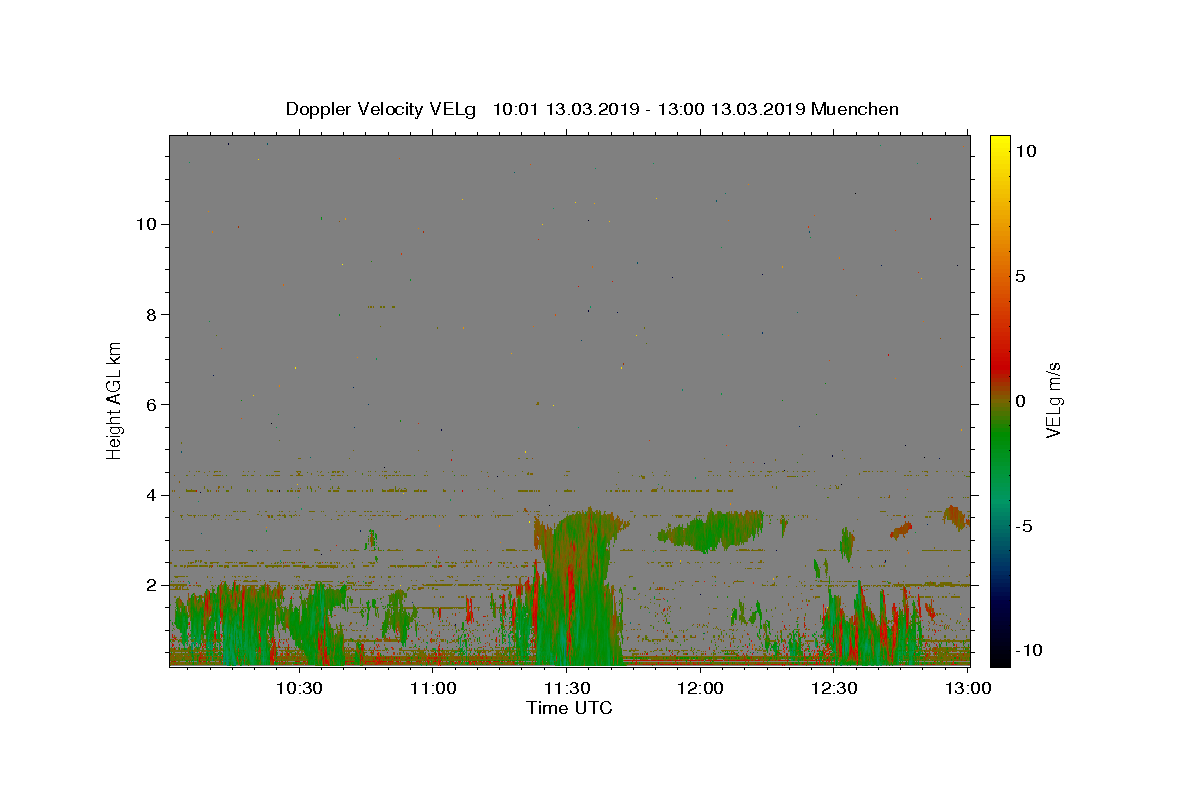The width and height of the screenshot is (1200, 800).
Task: Click the colorbar value 10
Action: pos(1025,150)
